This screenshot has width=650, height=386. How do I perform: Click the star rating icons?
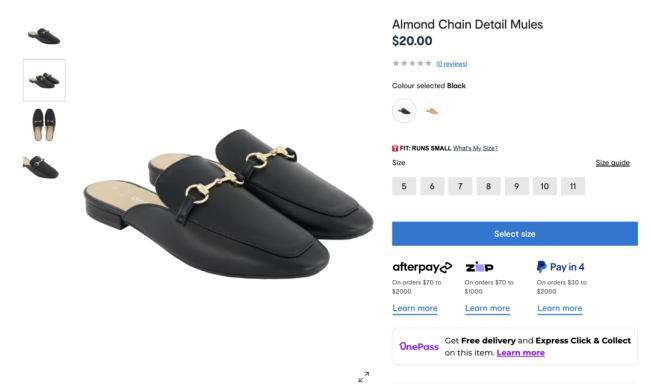412,63
